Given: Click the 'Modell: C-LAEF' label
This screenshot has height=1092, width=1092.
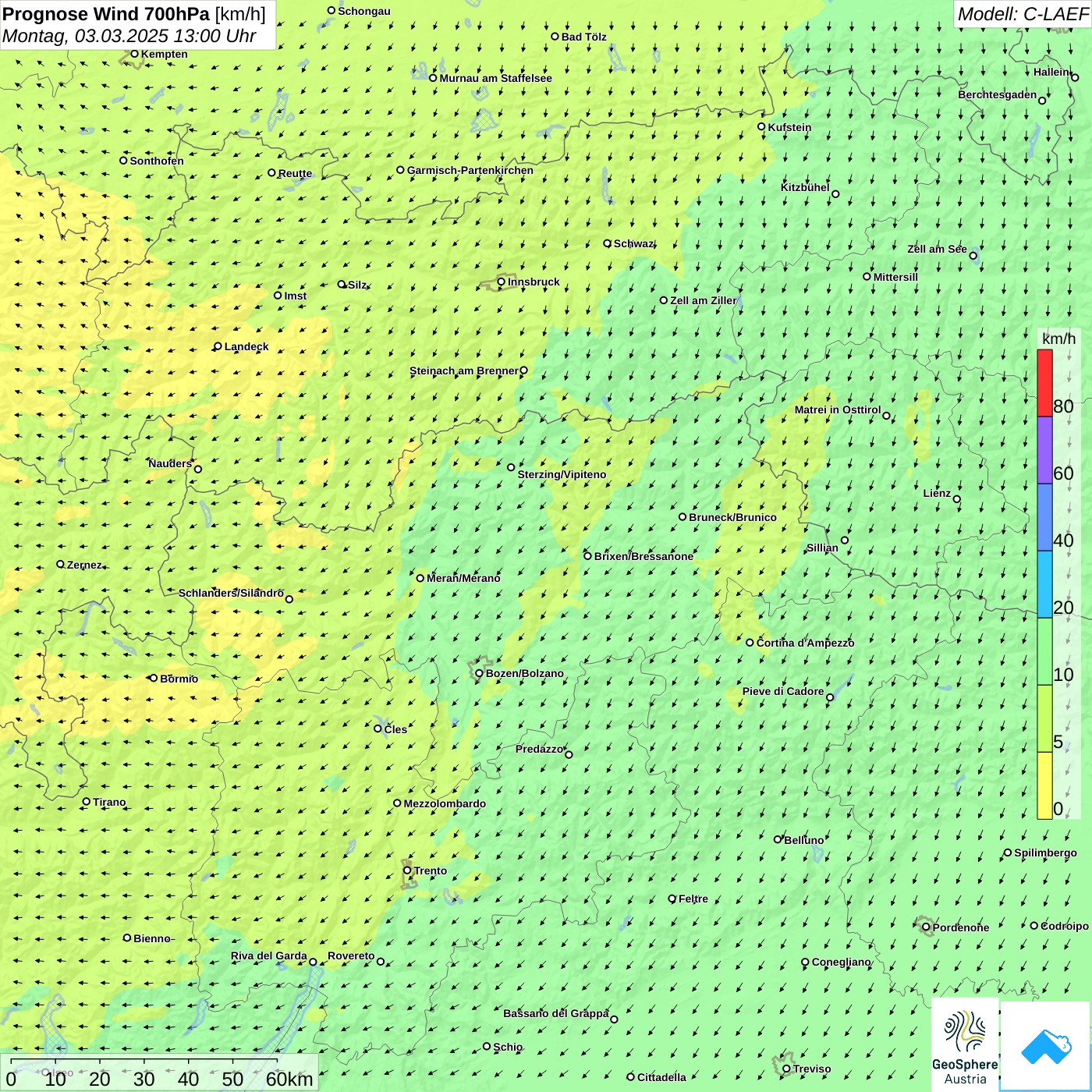Looking at the screenshot, I should tap(1022, 14).
